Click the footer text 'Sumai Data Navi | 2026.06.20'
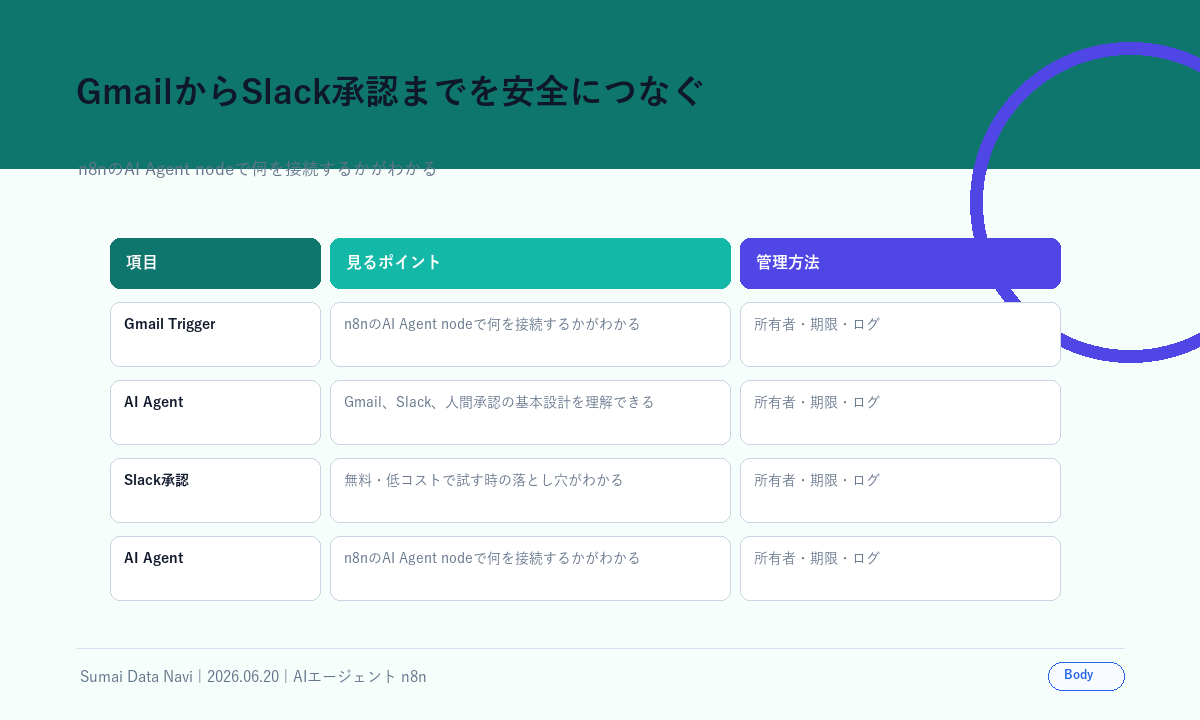The width and height of the screenshot is (1200, 720). pyautogui.click(x=180, y=677)
